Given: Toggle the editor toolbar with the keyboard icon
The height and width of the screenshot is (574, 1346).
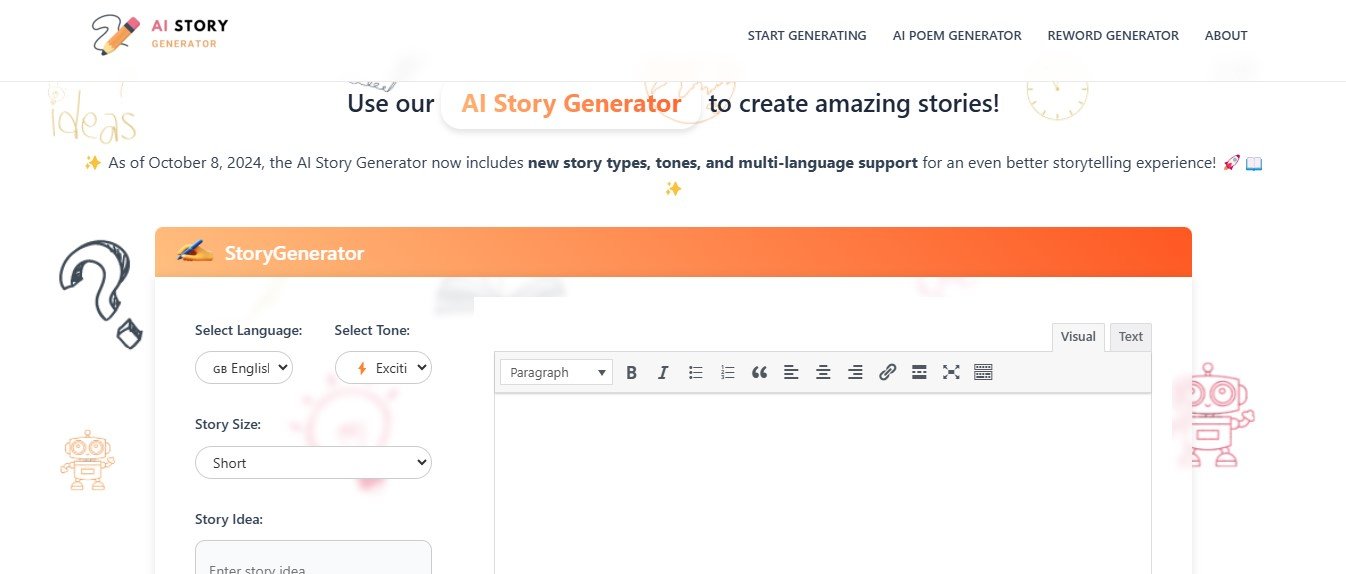Looking at the screenshot, I should (x=983, y=372).
